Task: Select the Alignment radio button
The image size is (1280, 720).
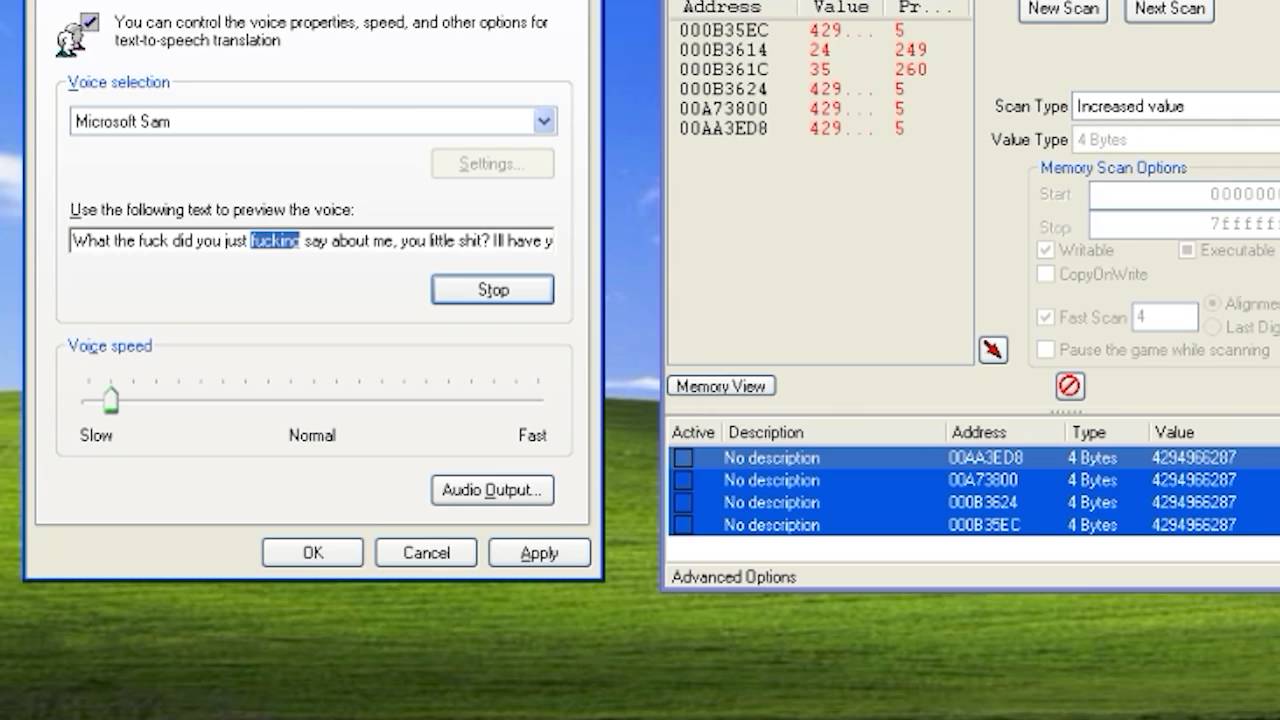Action: click(x=1212, y=303)
